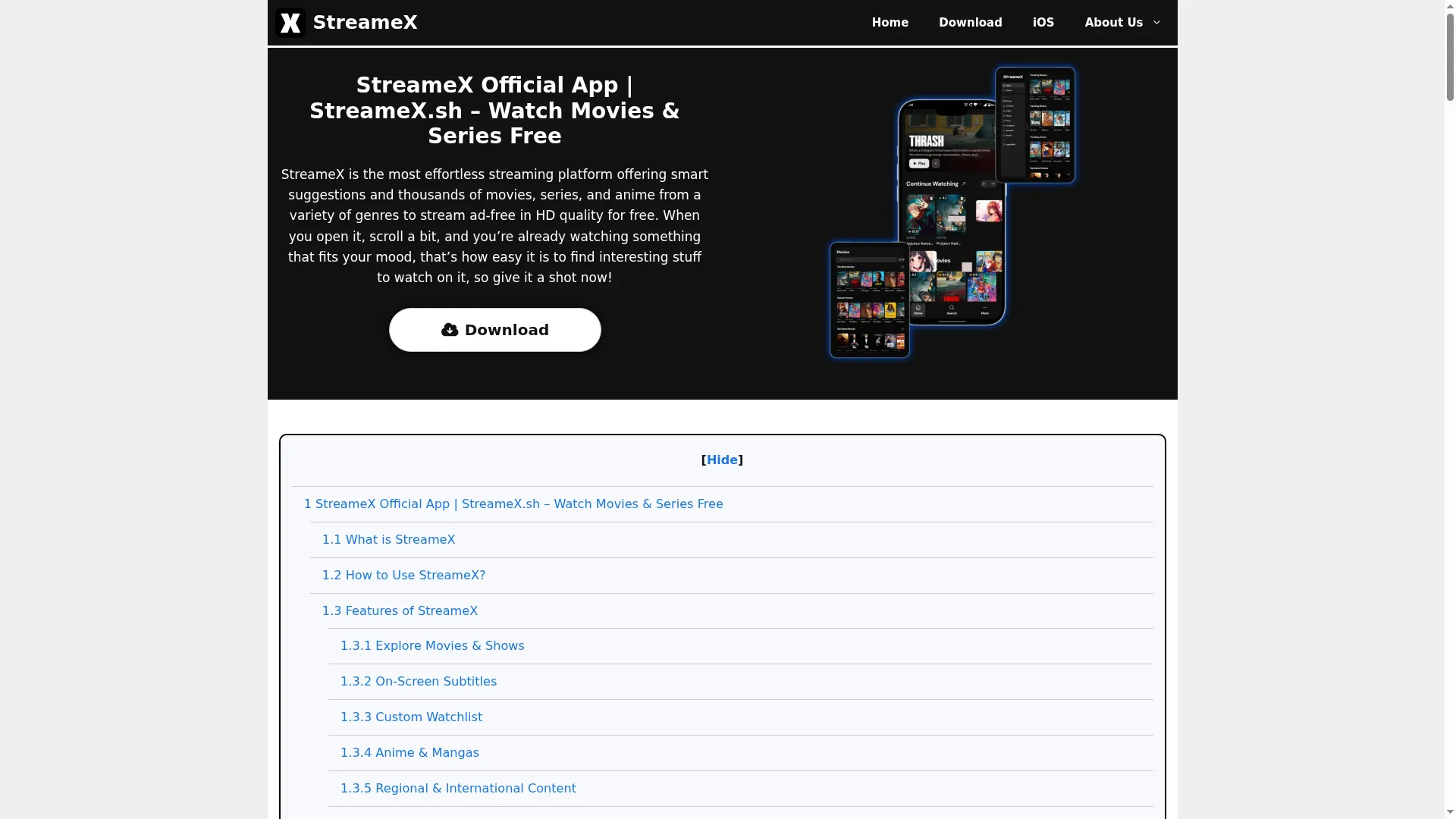Screen dimensions: 1456x819
Task: Jump to 1.3.5 Regional & International Content
Action: tap(458, 789)
